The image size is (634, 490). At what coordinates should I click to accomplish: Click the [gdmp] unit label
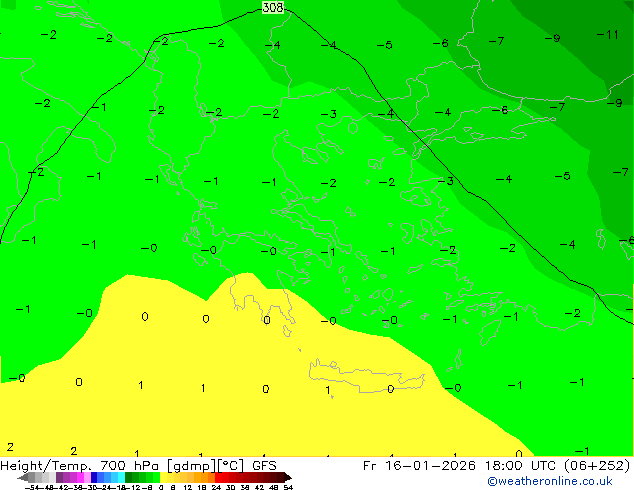pos(191,466)
